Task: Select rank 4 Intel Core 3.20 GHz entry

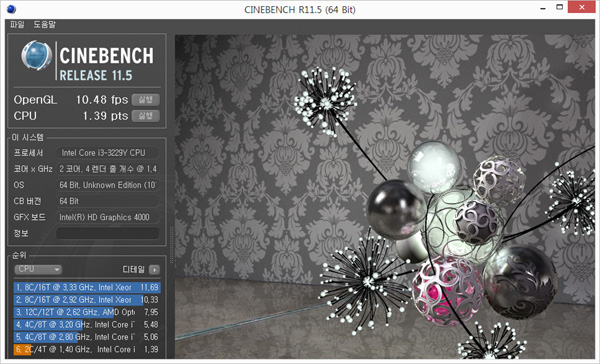Action: [x=87, y=325]
